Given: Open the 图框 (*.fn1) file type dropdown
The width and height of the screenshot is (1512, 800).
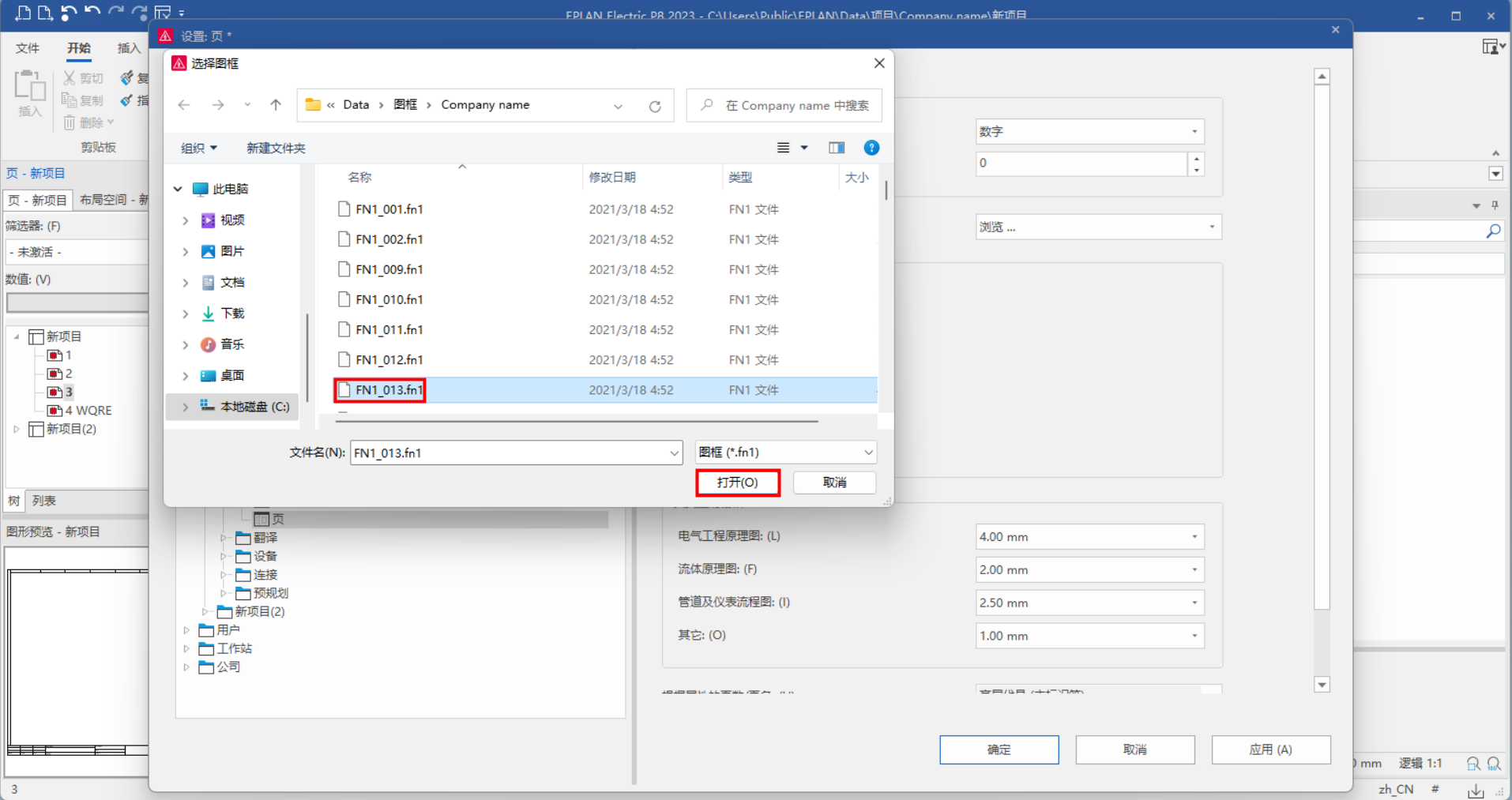Looking at the screenshot, I should tap(786, 453).
